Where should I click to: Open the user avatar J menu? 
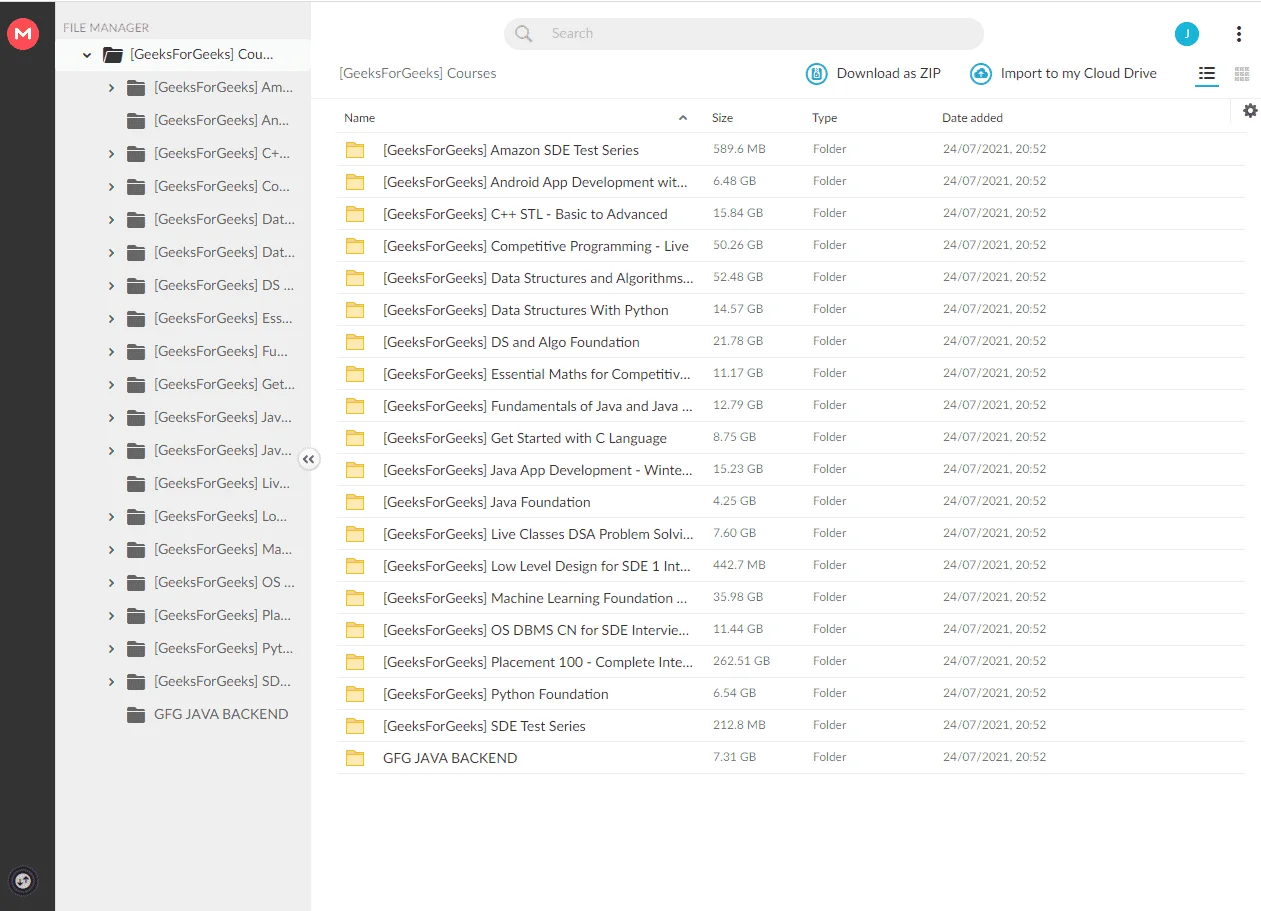[x=1186, y=34]
